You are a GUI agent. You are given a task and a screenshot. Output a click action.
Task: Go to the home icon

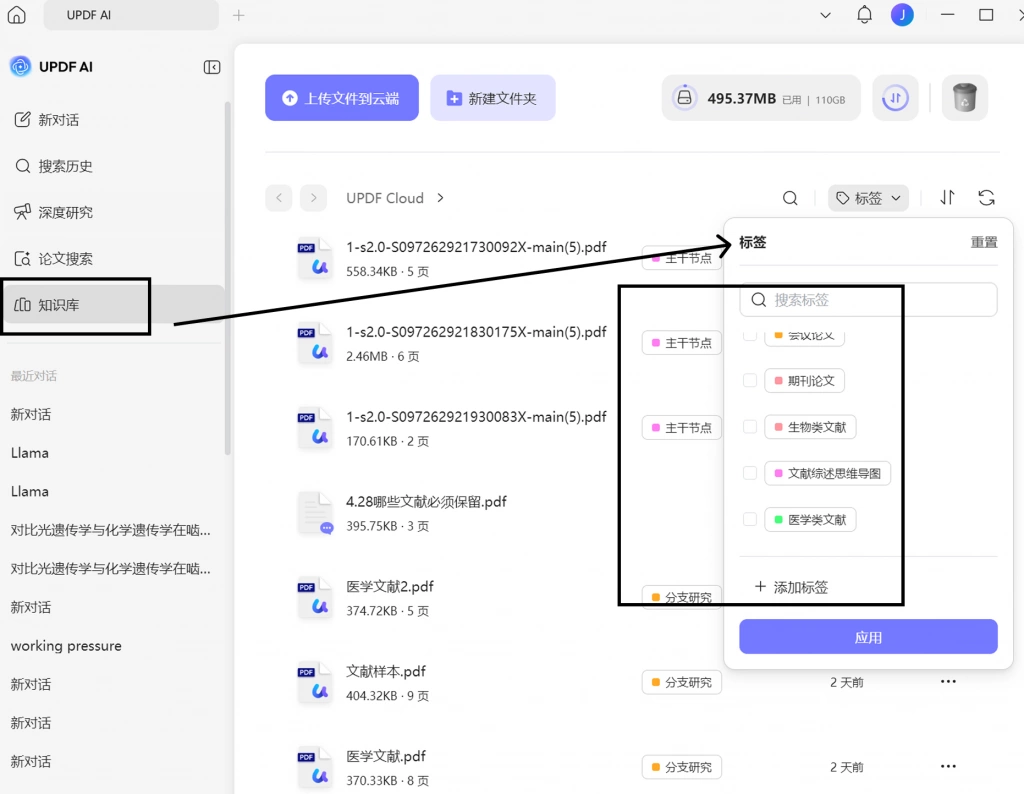click(16, 14)
